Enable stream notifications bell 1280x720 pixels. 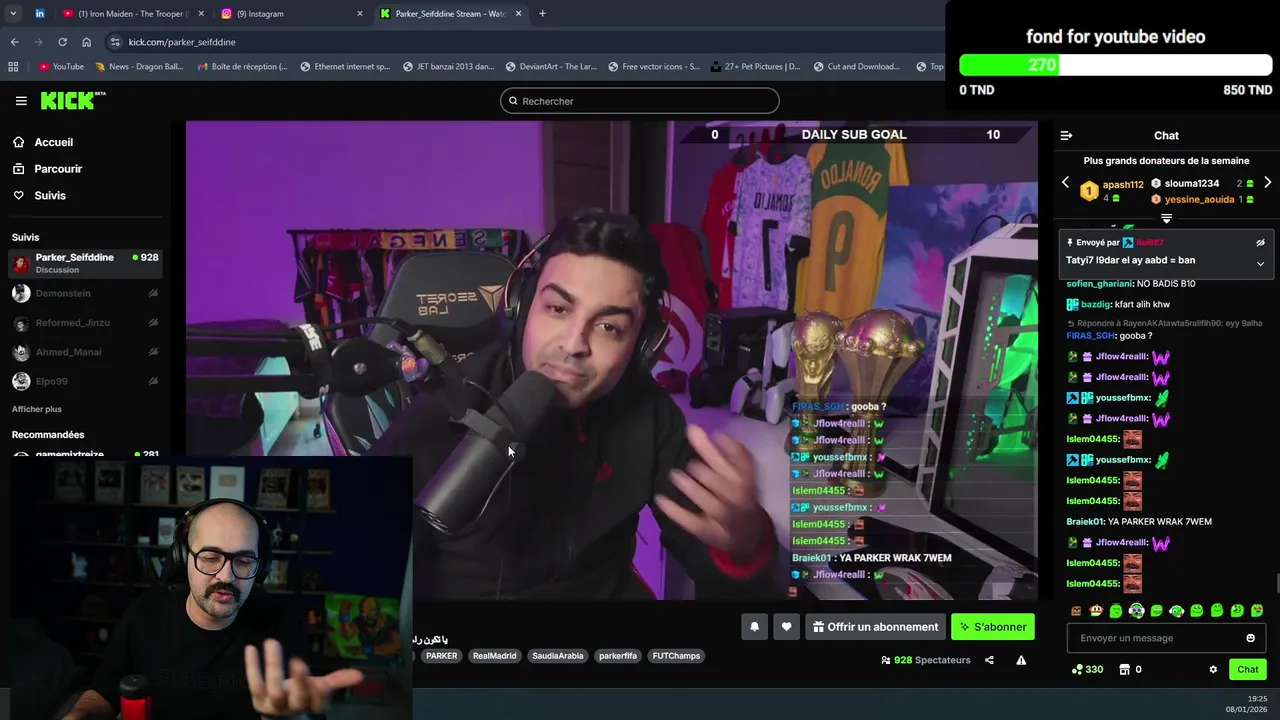pyautogui.click(x=755, y=627)
